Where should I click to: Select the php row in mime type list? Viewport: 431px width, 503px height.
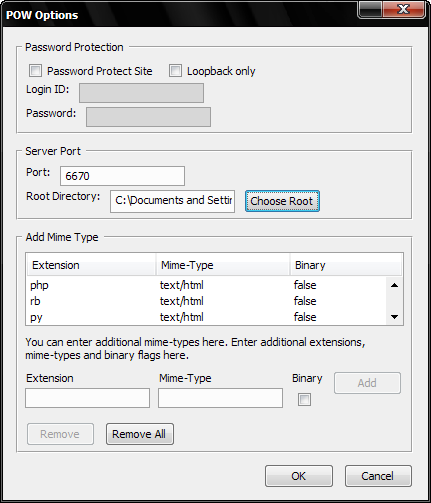206,285
